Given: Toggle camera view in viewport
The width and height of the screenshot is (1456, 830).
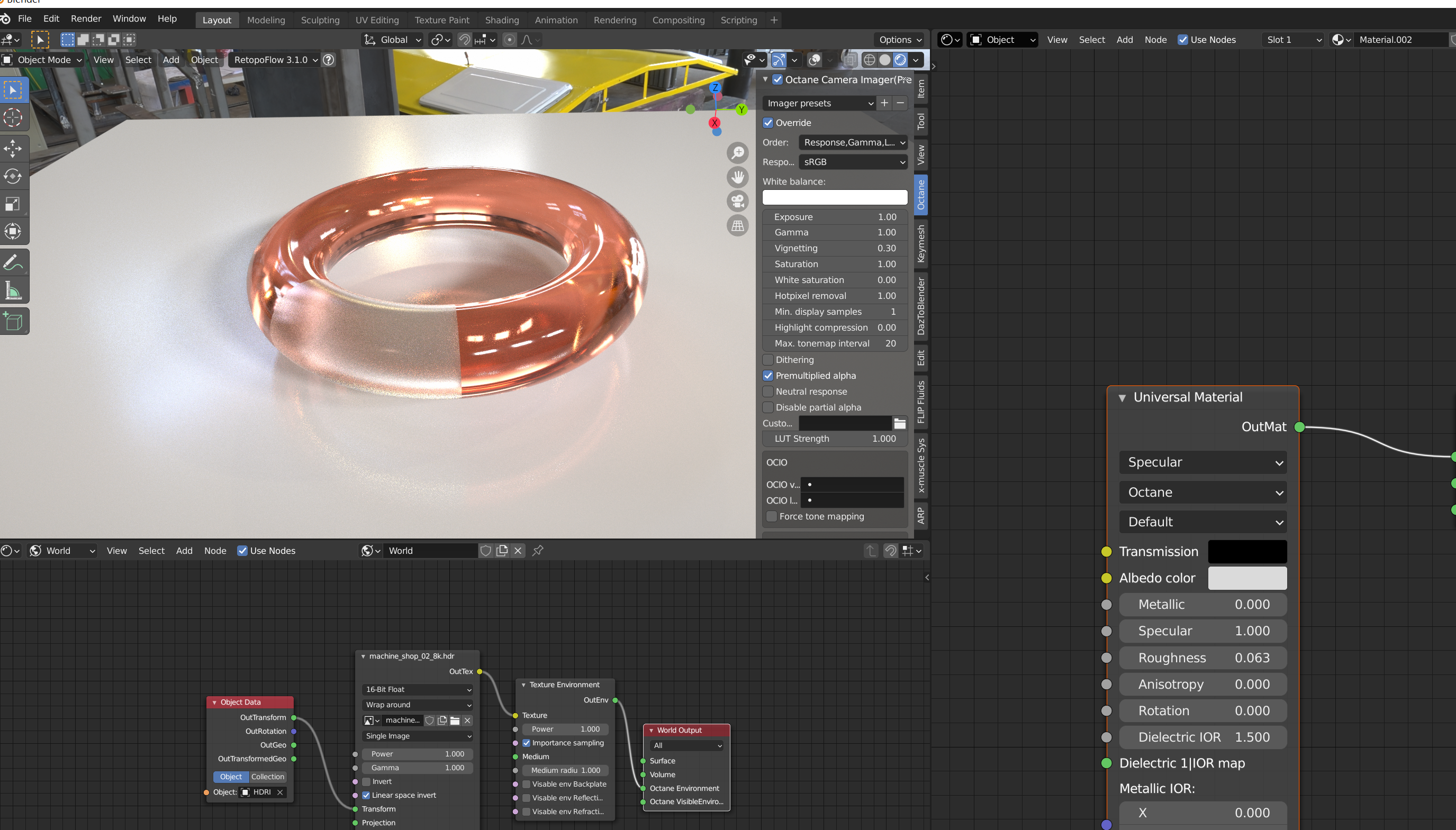Looking at the screenshot, I should pyautogui.click(x=737, y=201).
